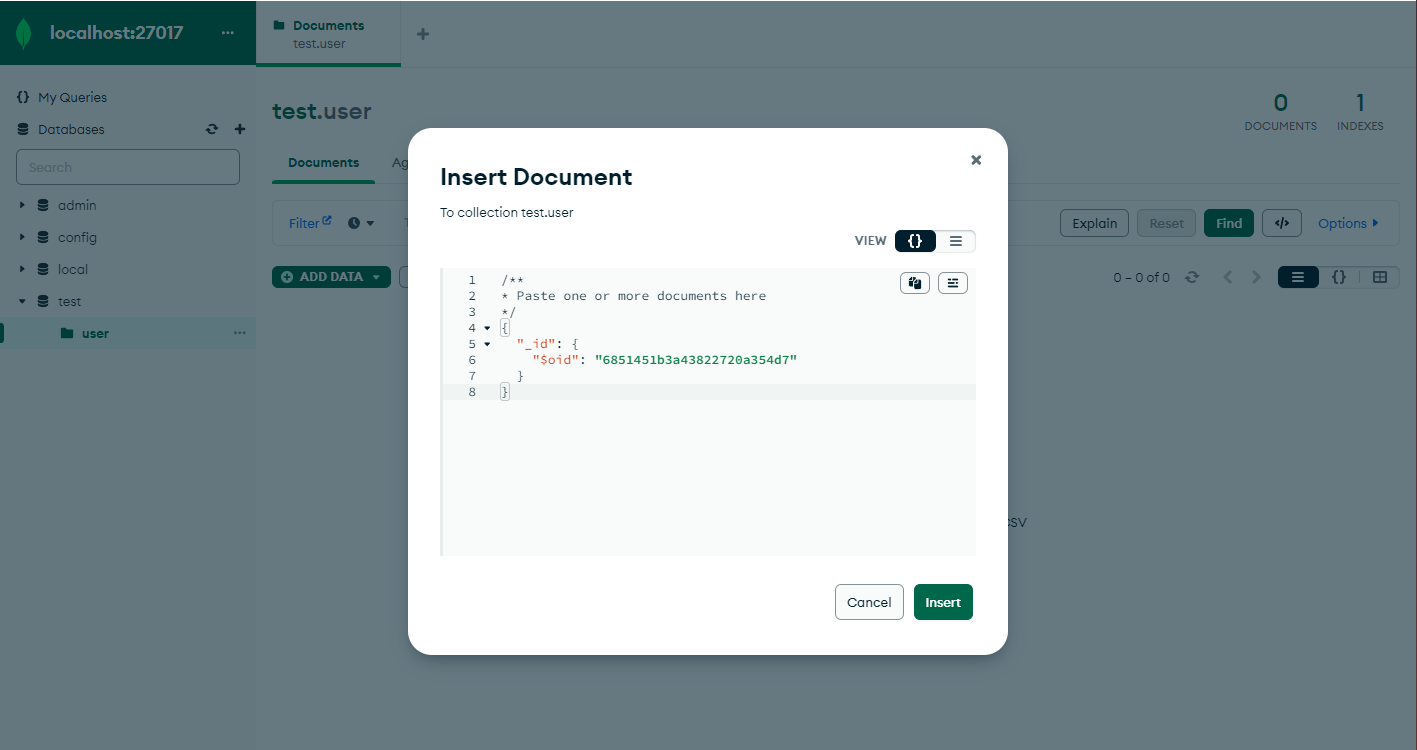Open My Queries in sidebar
The image size is (1417, 750).
point(72,97)
